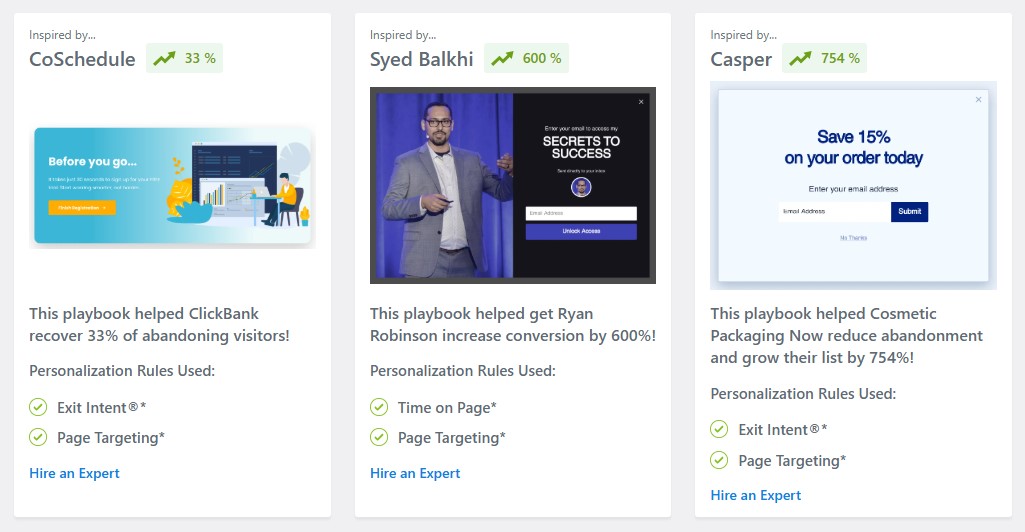Click the circular avatar in Syed Balkhi preview
The height and width of the screenshot is (532, 1025).
click(x=581, y=188)
